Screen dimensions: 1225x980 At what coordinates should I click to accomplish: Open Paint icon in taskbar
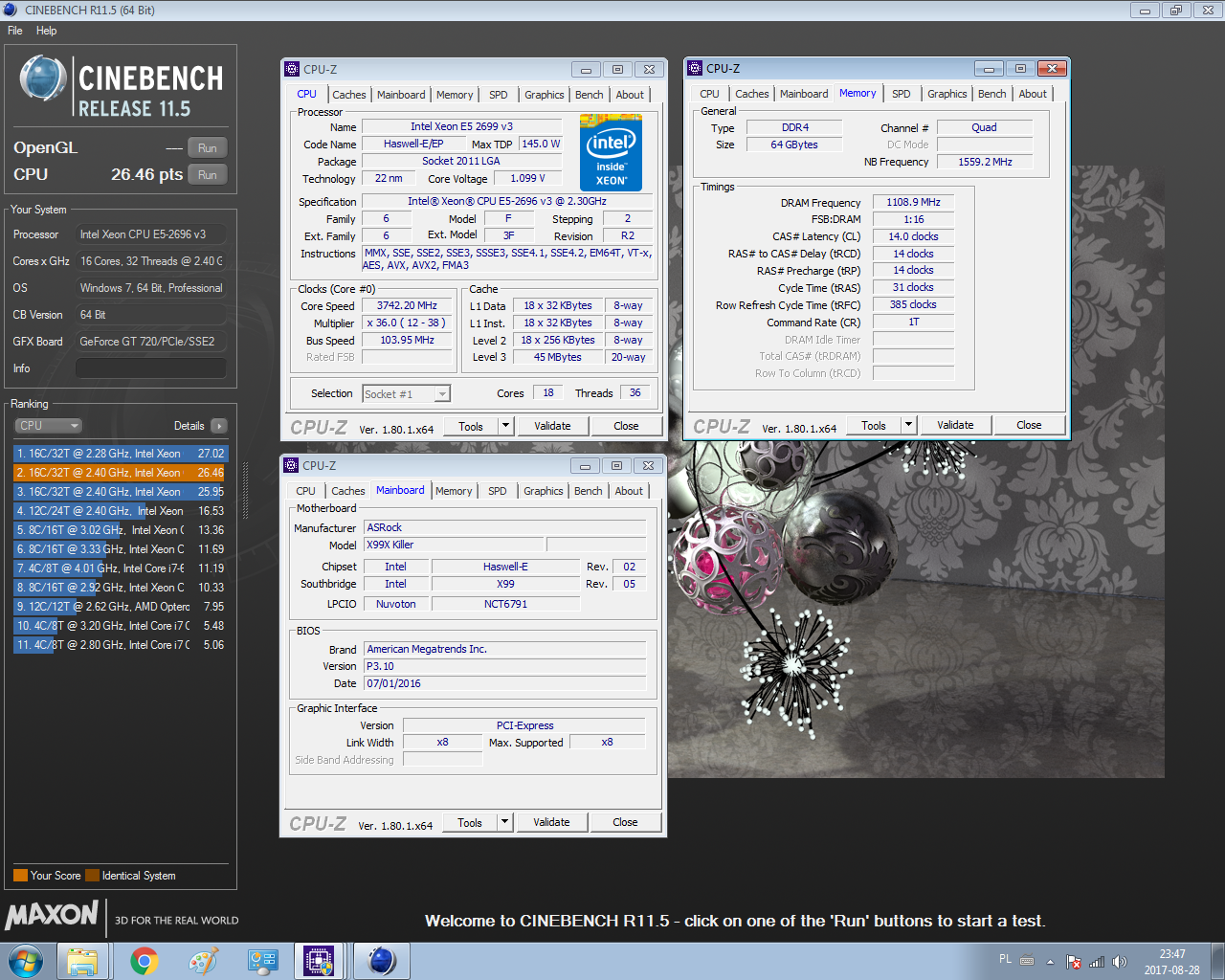coord(203,961)
